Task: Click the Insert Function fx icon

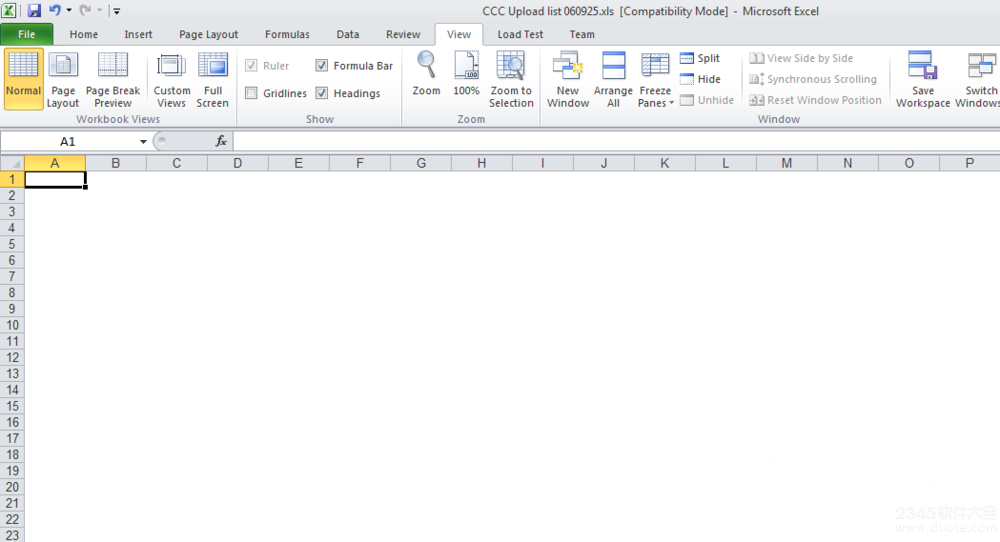Action: [x=221, y=141]
